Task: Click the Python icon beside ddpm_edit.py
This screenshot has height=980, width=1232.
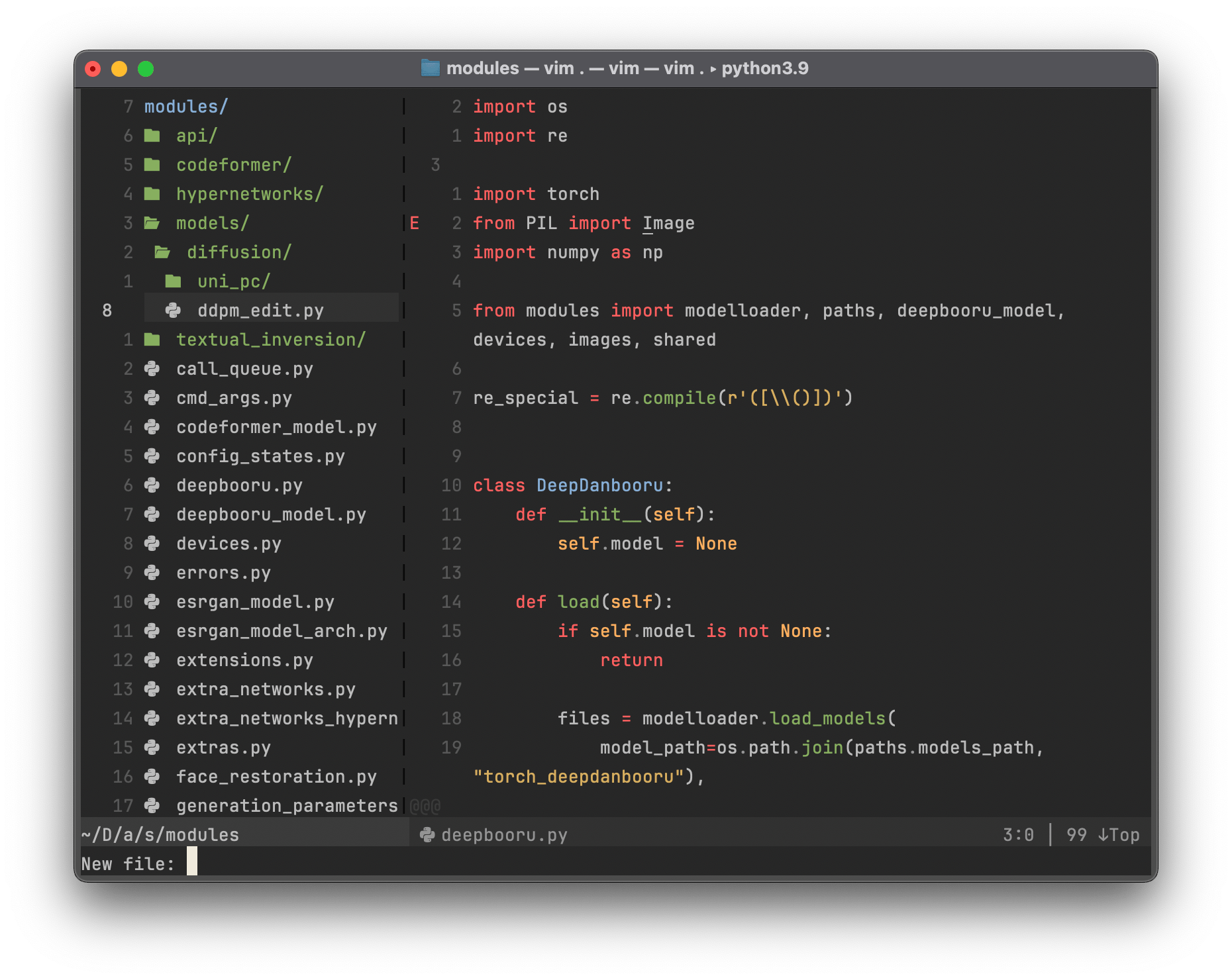Action: click(x=174, y=311)
